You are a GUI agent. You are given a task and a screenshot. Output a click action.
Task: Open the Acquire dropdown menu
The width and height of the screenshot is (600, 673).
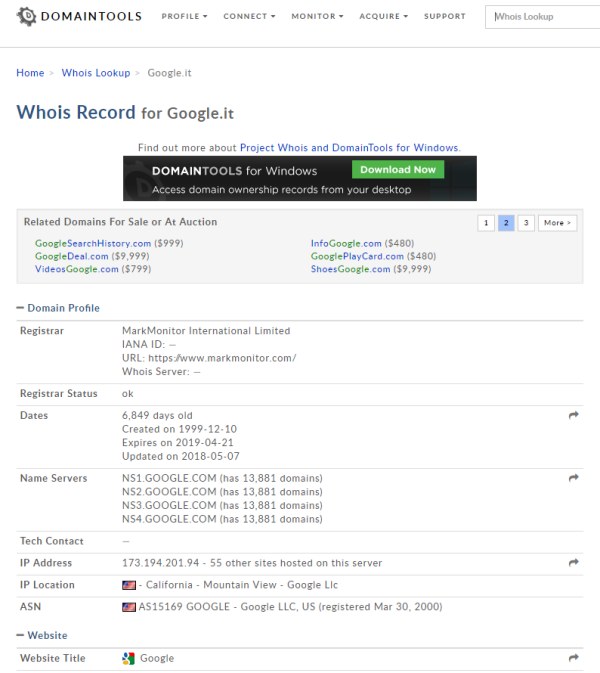(x=383, y=17)
